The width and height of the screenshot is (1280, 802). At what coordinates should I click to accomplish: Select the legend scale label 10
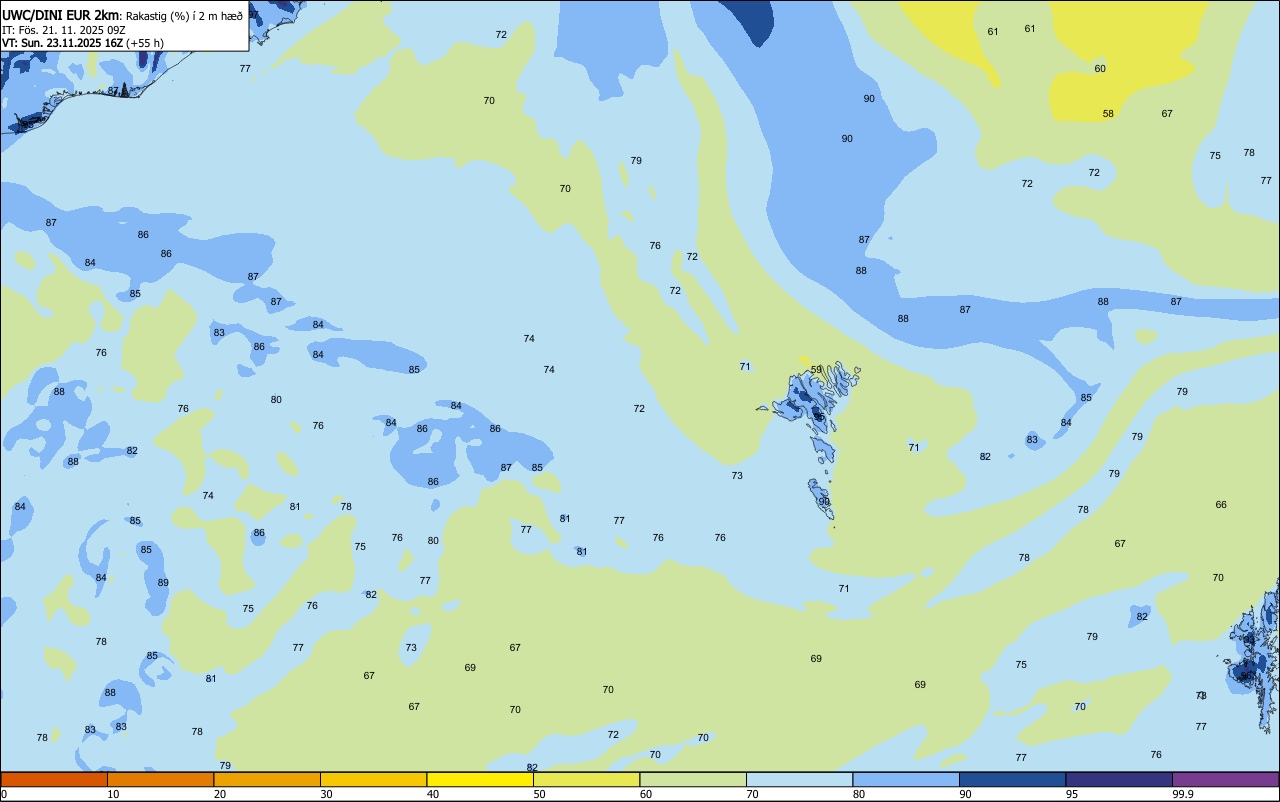point(114,794)
